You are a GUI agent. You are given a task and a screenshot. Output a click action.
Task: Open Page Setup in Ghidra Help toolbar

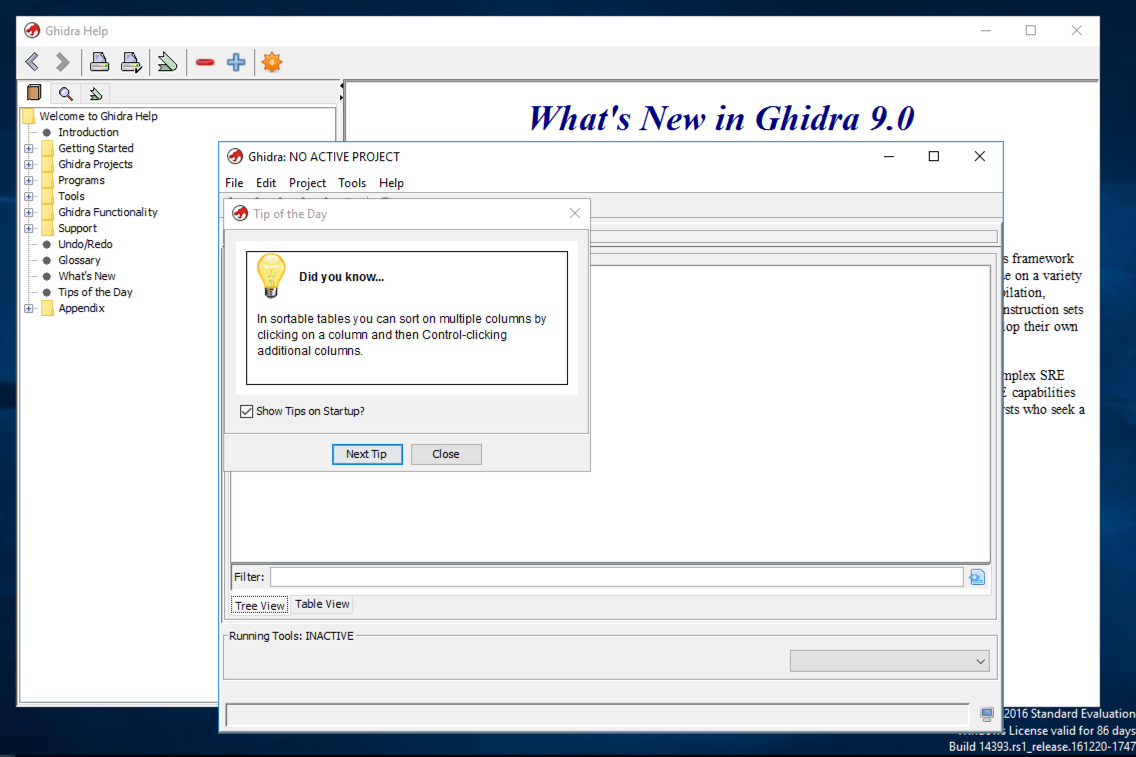[131, 62]
